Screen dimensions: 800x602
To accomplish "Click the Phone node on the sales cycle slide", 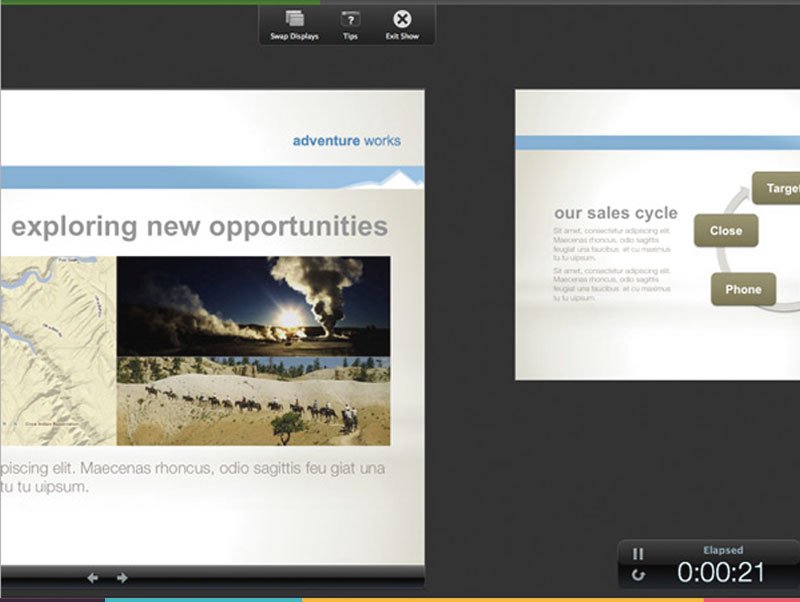I will pos(743,289).
